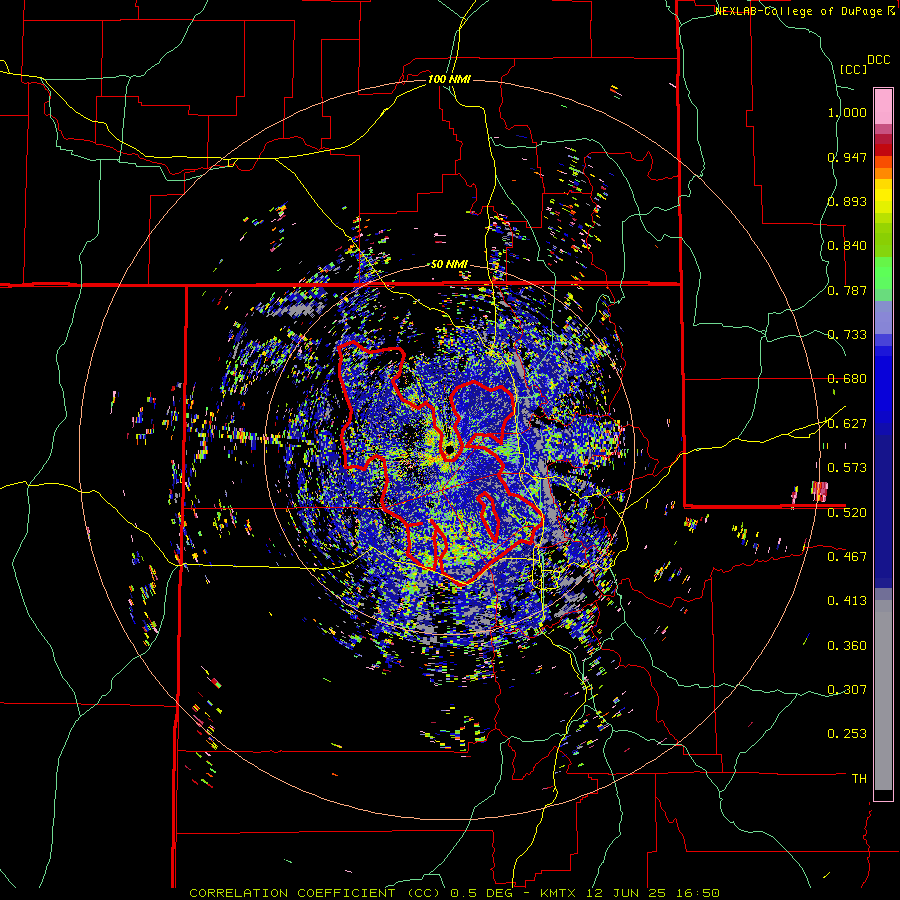
Task: Click the 0.360 value on the color scale
Action: (847, 646)
